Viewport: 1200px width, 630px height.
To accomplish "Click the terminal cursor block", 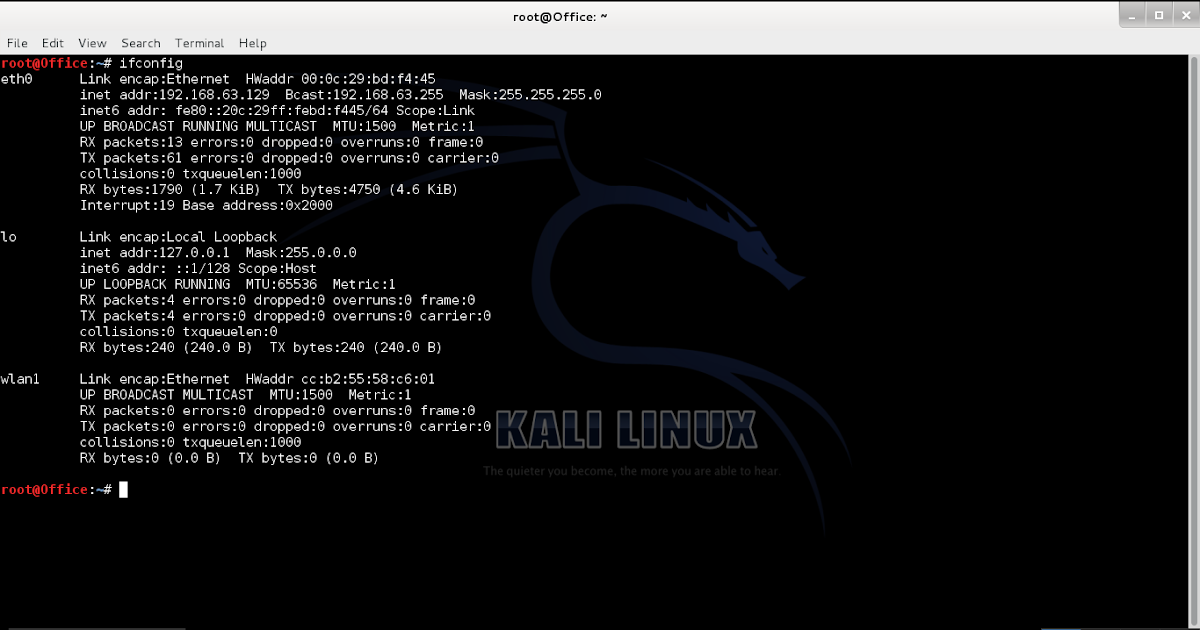I will [x=123, y=490].
